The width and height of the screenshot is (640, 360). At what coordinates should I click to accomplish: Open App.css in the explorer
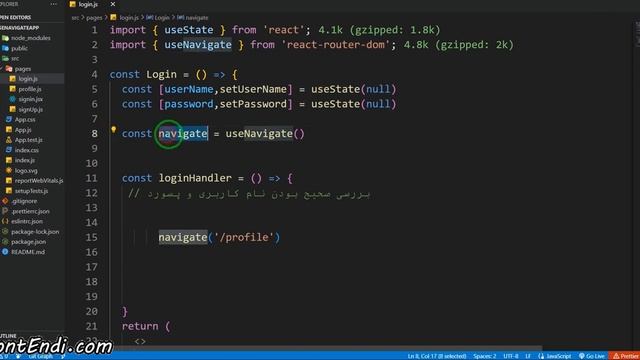(25, 120)
